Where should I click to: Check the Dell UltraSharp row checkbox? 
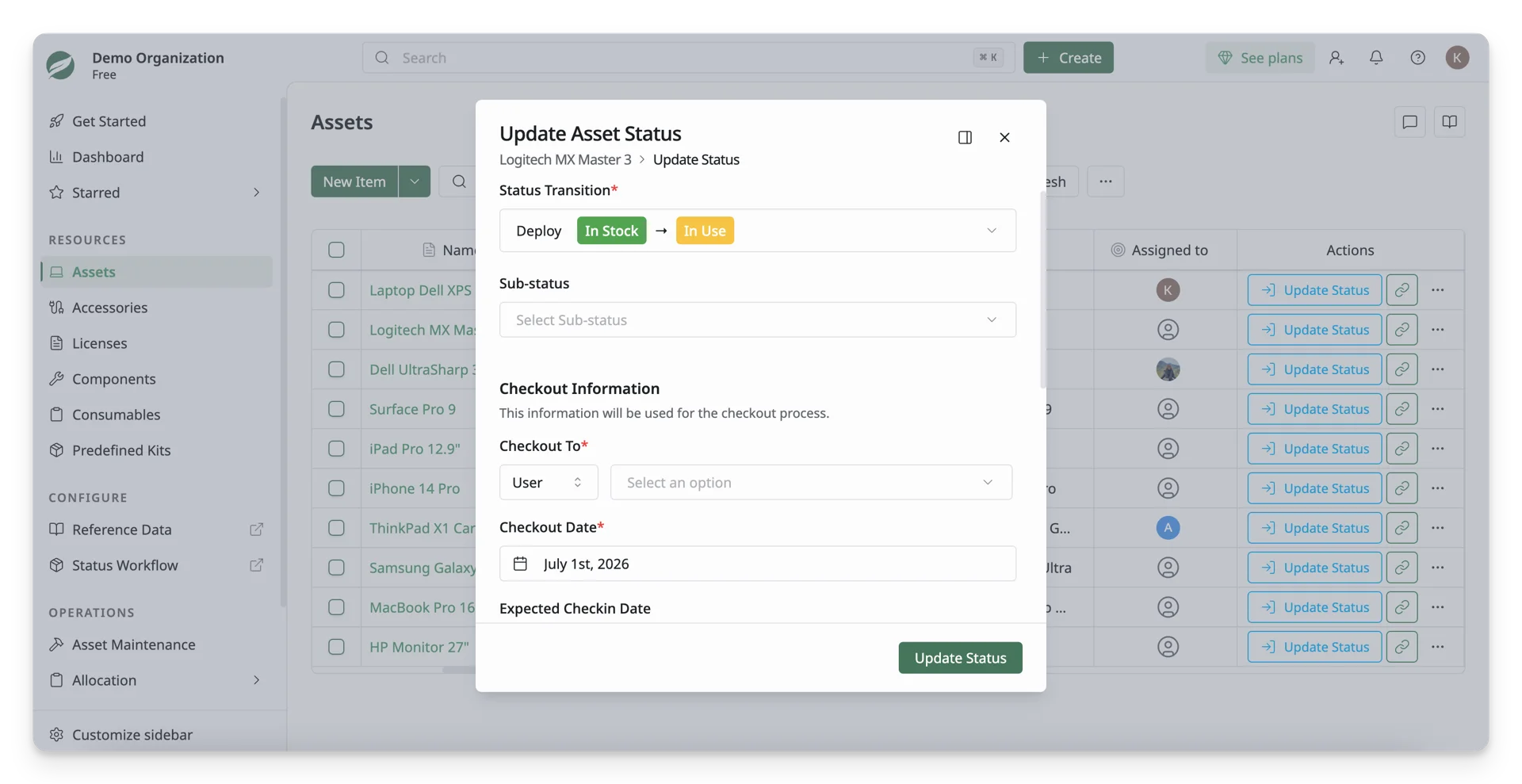pos(336,369)
